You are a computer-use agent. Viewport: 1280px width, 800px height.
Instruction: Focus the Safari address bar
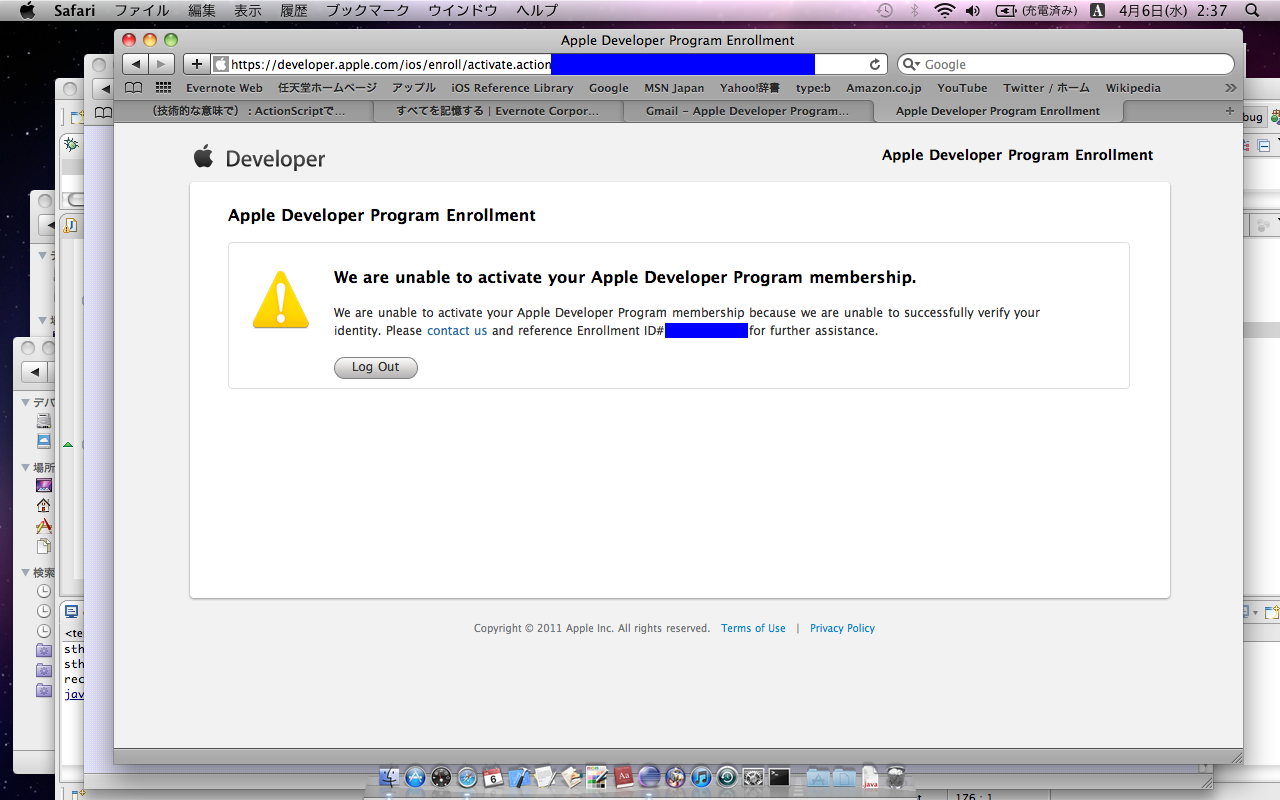549,64
